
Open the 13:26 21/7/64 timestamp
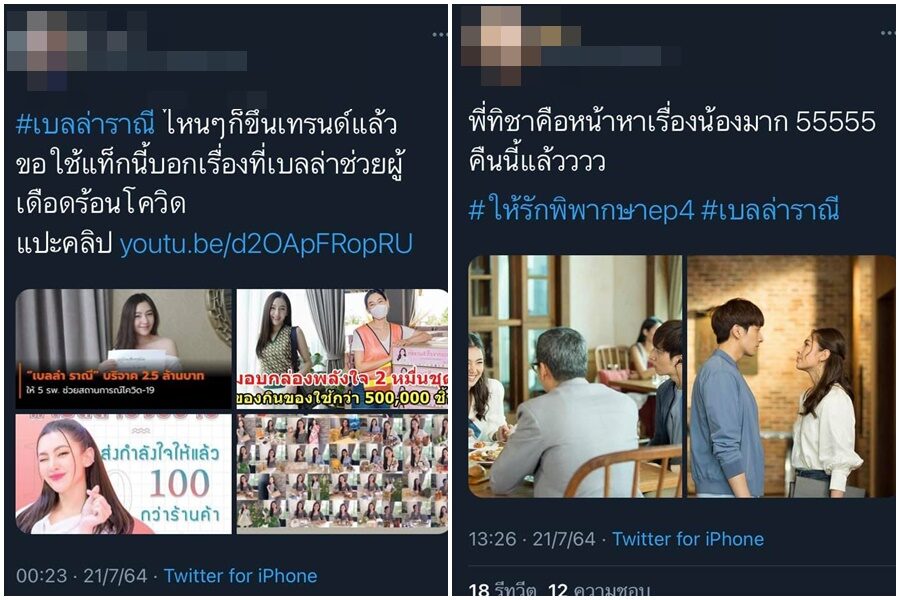pyautogui.click(x=532, y=539)
